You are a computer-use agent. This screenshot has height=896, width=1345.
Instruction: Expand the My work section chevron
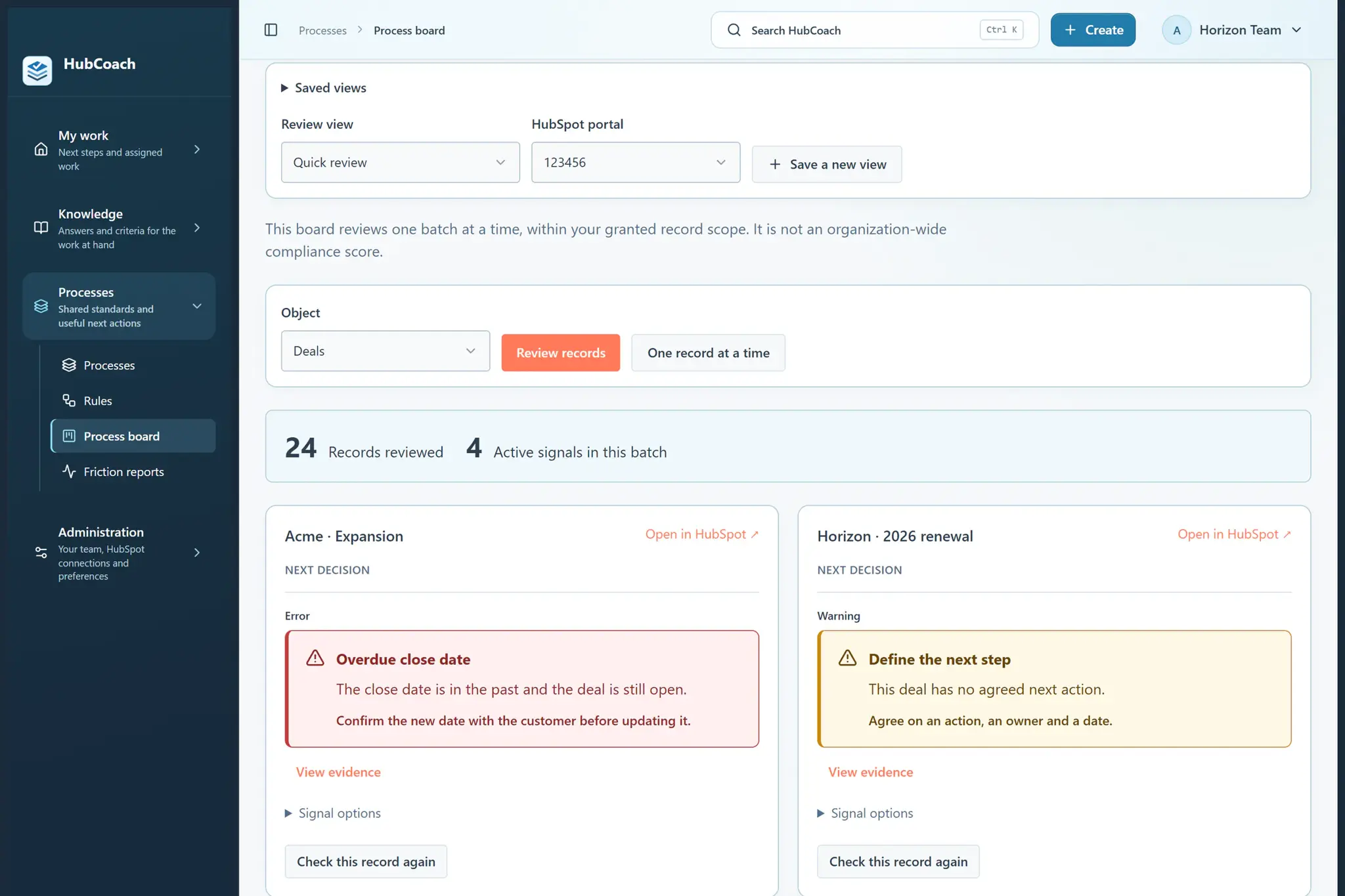point(196,150)
